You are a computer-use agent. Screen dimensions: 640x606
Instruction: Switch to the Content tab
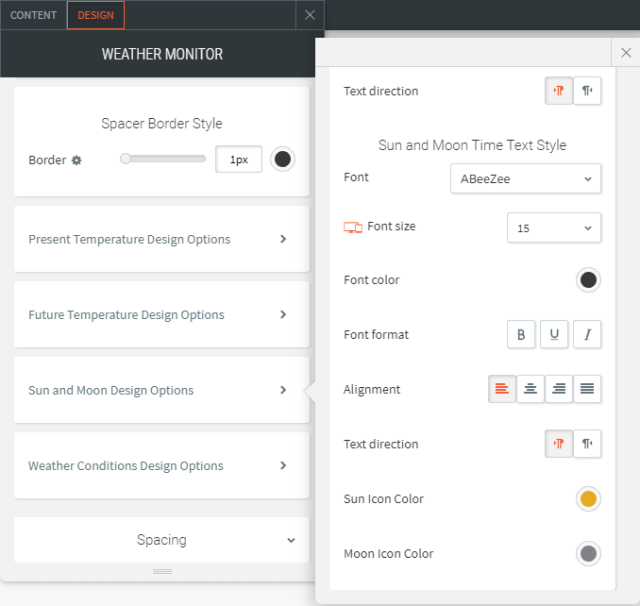[34, 15]
